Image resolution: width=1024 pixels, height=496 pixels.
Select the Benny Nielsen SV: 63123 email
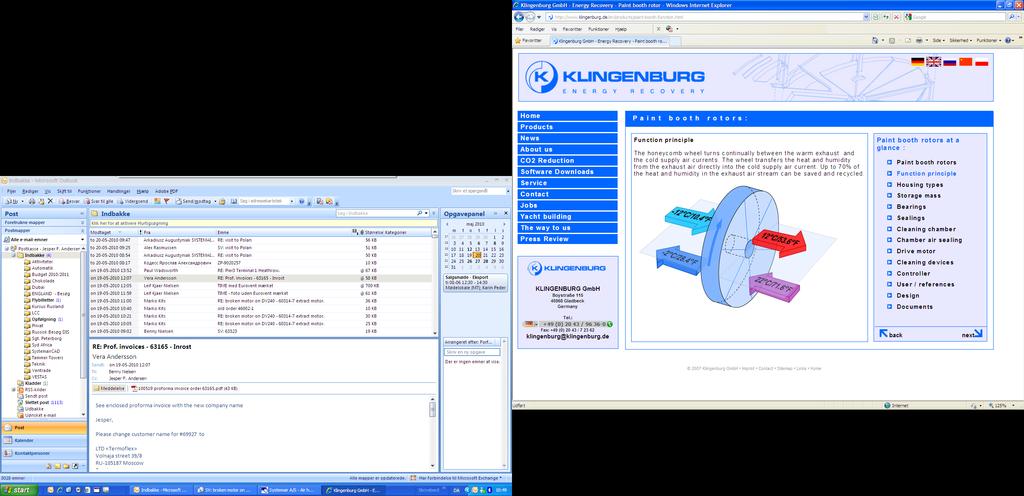point(263,332)
